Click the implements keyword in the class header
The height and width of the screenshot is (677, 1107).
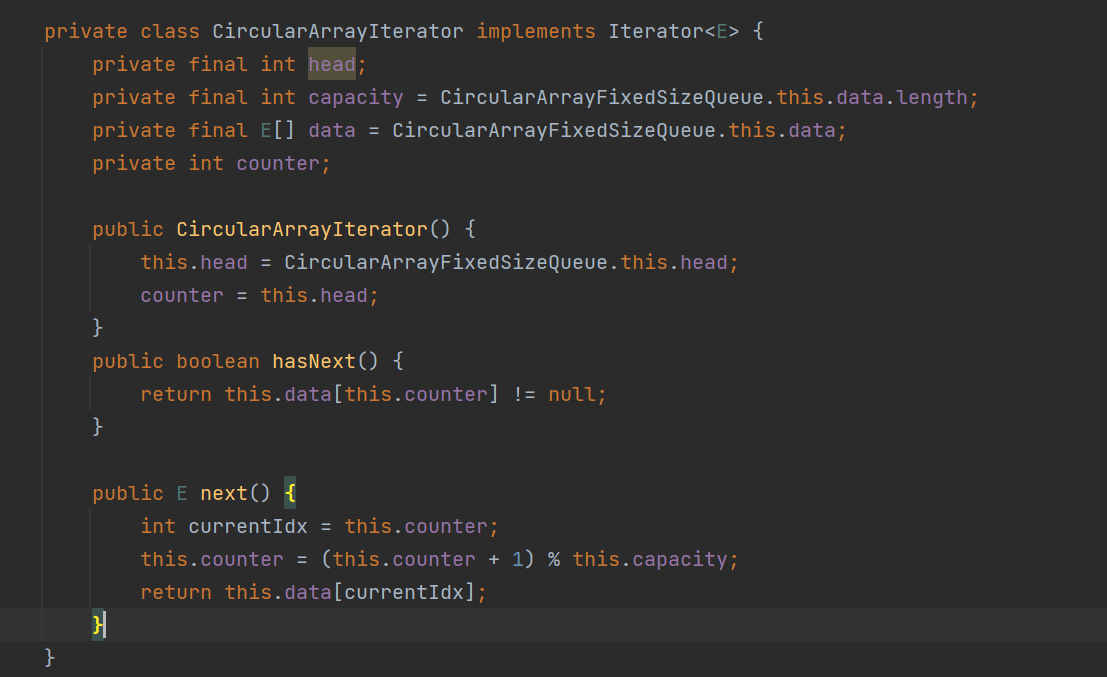click(536, 31)
